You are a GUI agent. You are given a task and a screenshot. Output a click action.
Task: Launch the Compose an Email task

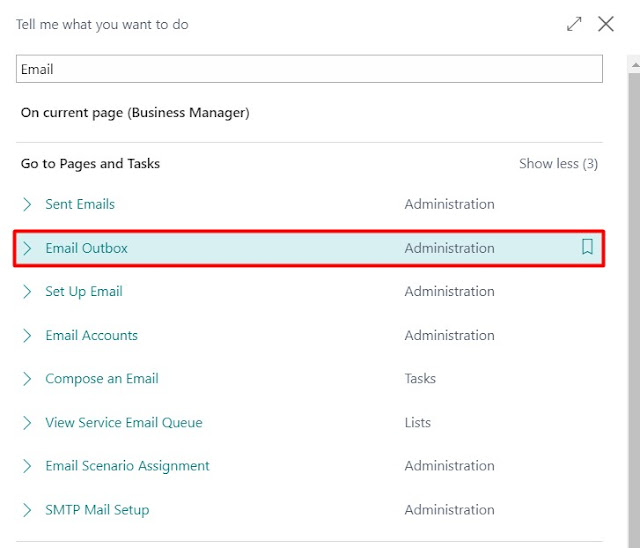(101, 378)
